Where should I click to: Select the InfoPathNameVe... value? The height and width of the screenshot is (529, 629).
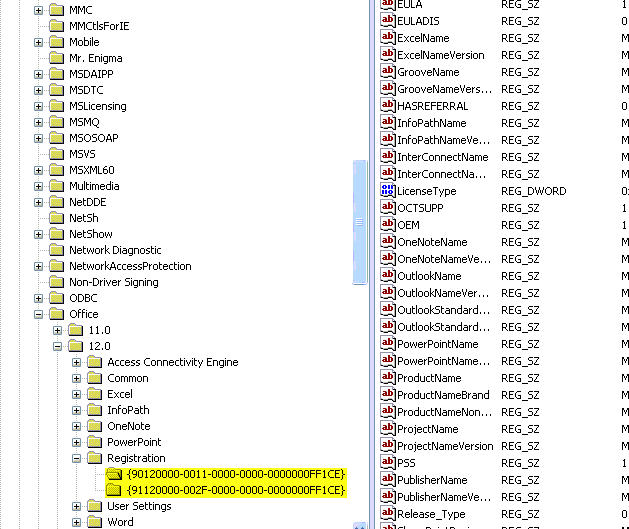(x=444, y=140)
